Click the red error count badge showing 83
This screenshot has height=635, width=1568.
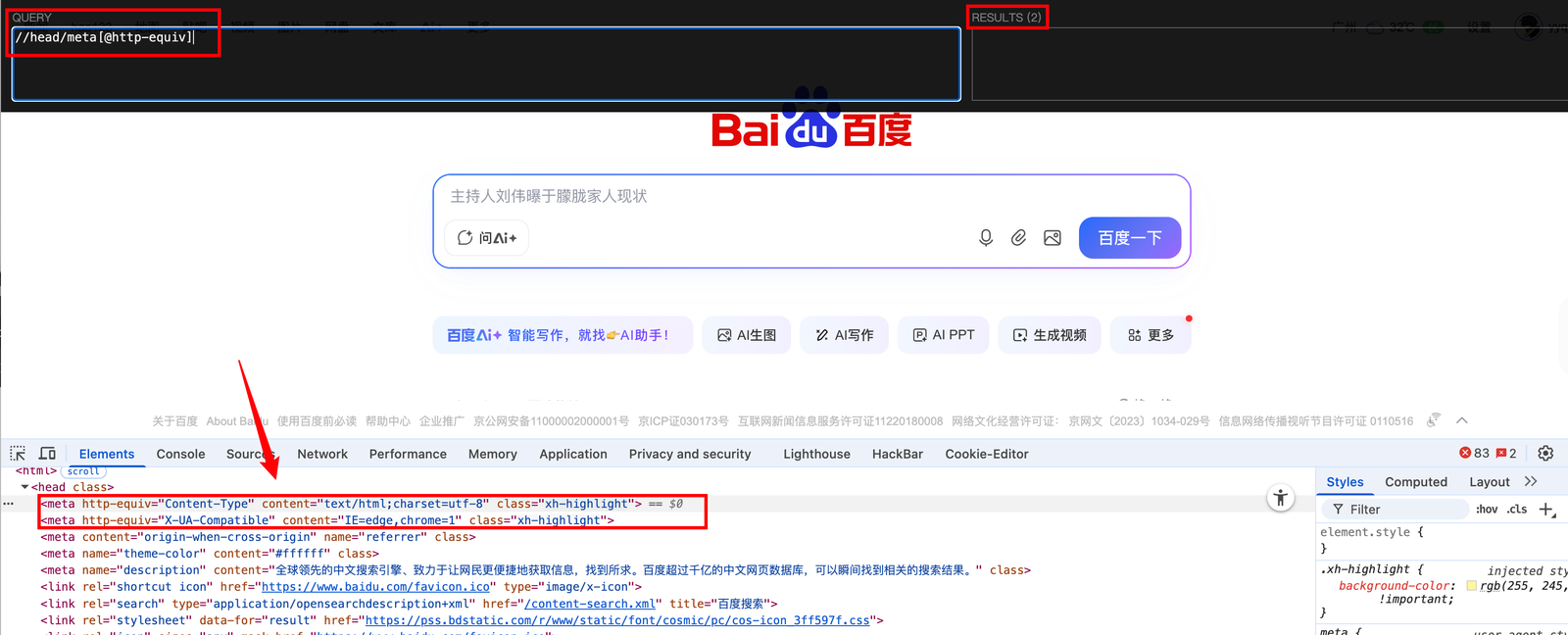(x=1474, y=454)
